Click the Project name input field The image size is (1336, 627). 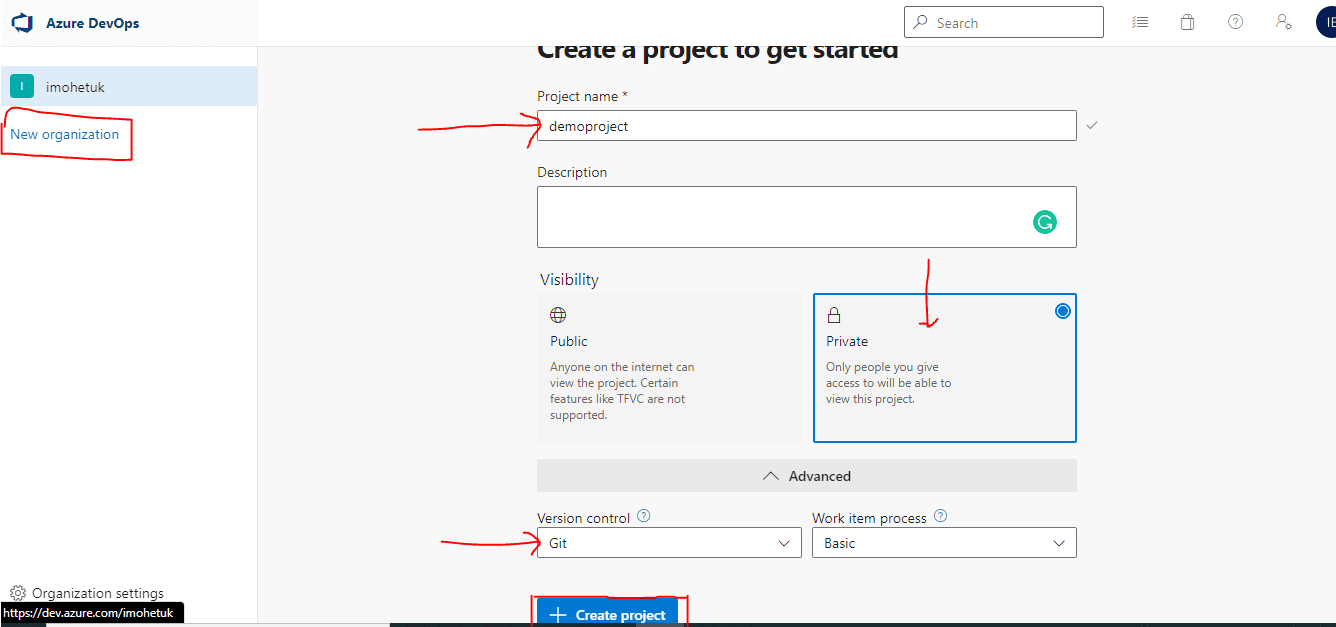pos(806,126)
